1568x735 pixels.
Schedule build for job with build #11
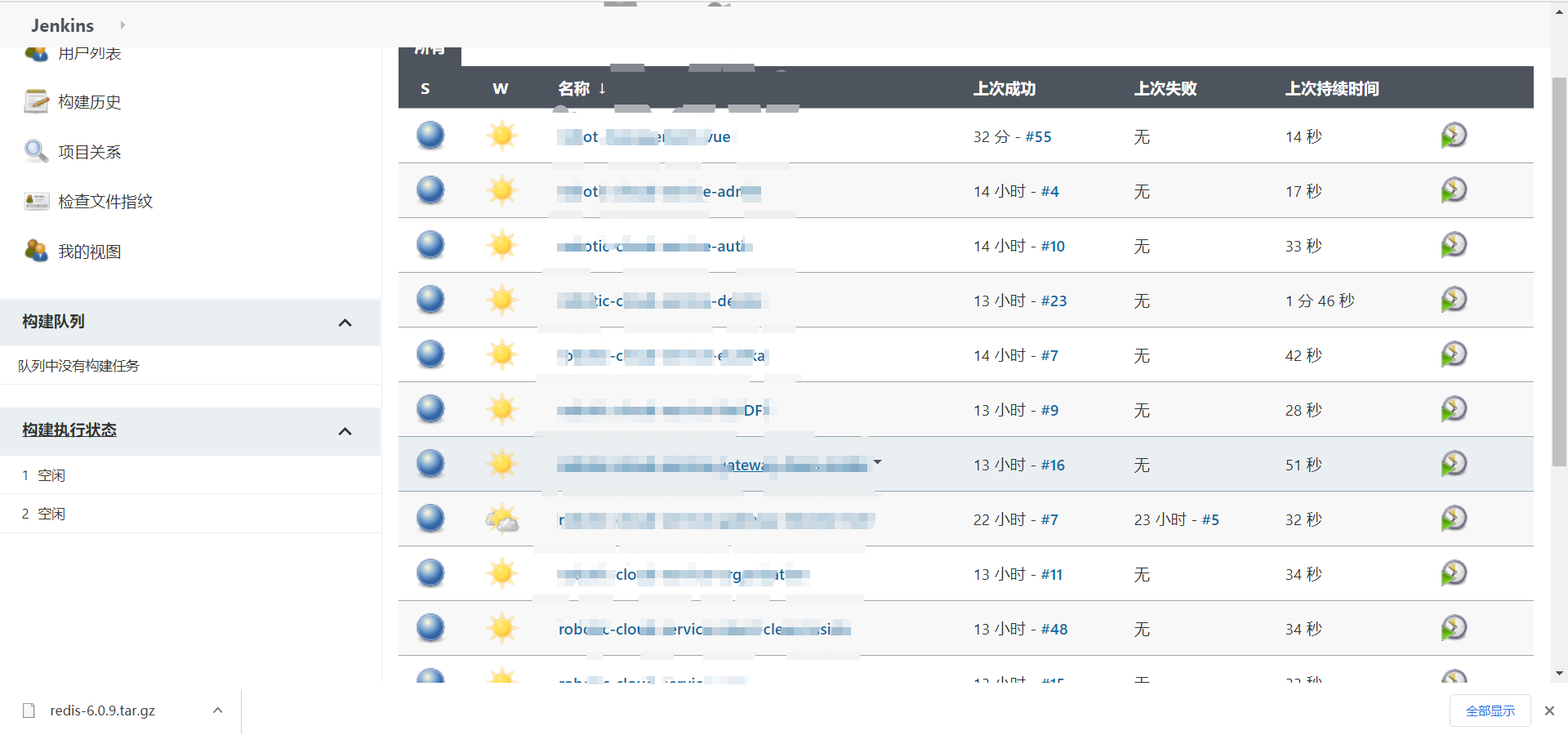point(1454,573)
